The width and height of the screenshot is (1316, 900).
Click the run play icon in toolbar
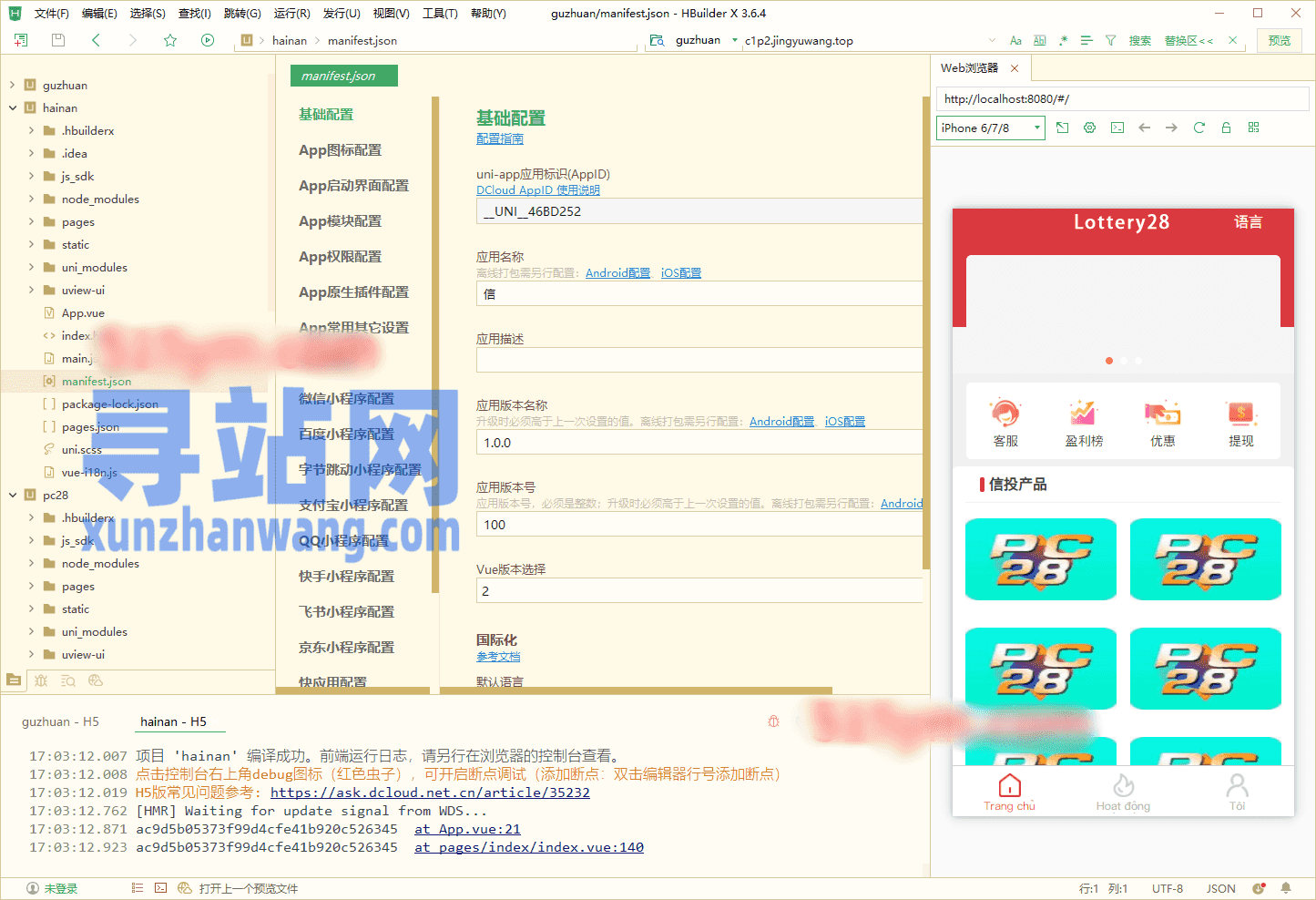click(x=208, y=40)
